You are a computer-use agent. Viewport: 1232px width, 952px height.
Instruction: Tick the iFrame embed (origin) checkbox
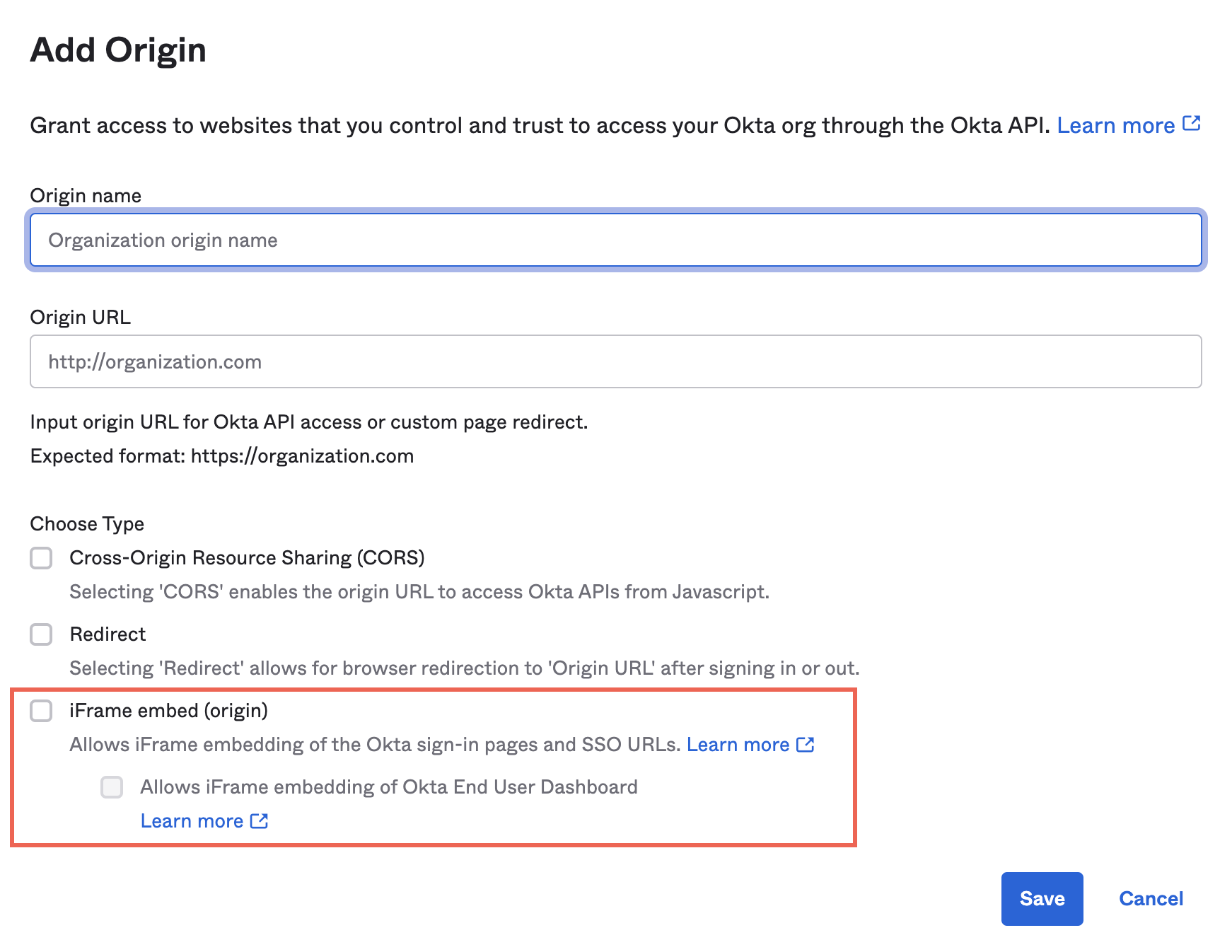[41, 711]
